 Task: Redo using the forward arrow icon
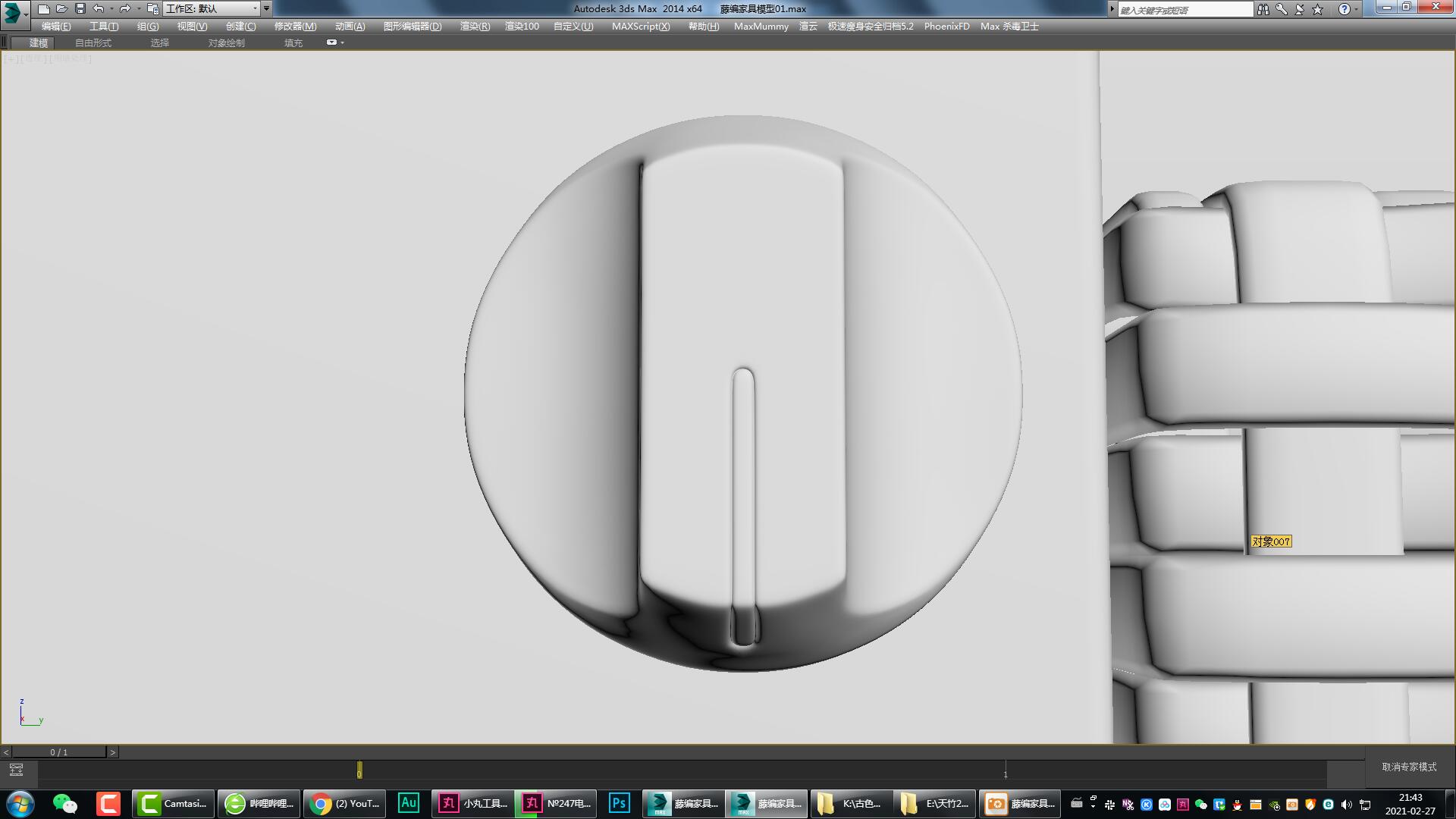point(125,9)
